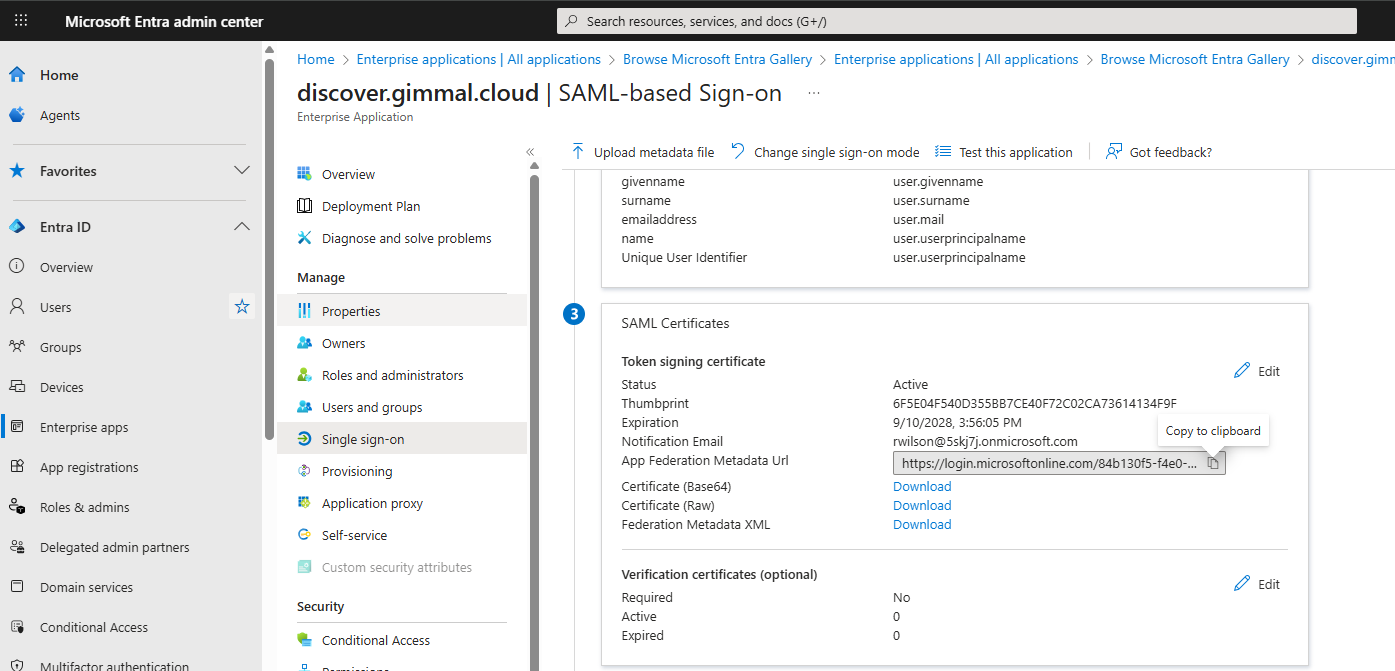
Task: Expand the Favorites section
Action: click(241, 171)
